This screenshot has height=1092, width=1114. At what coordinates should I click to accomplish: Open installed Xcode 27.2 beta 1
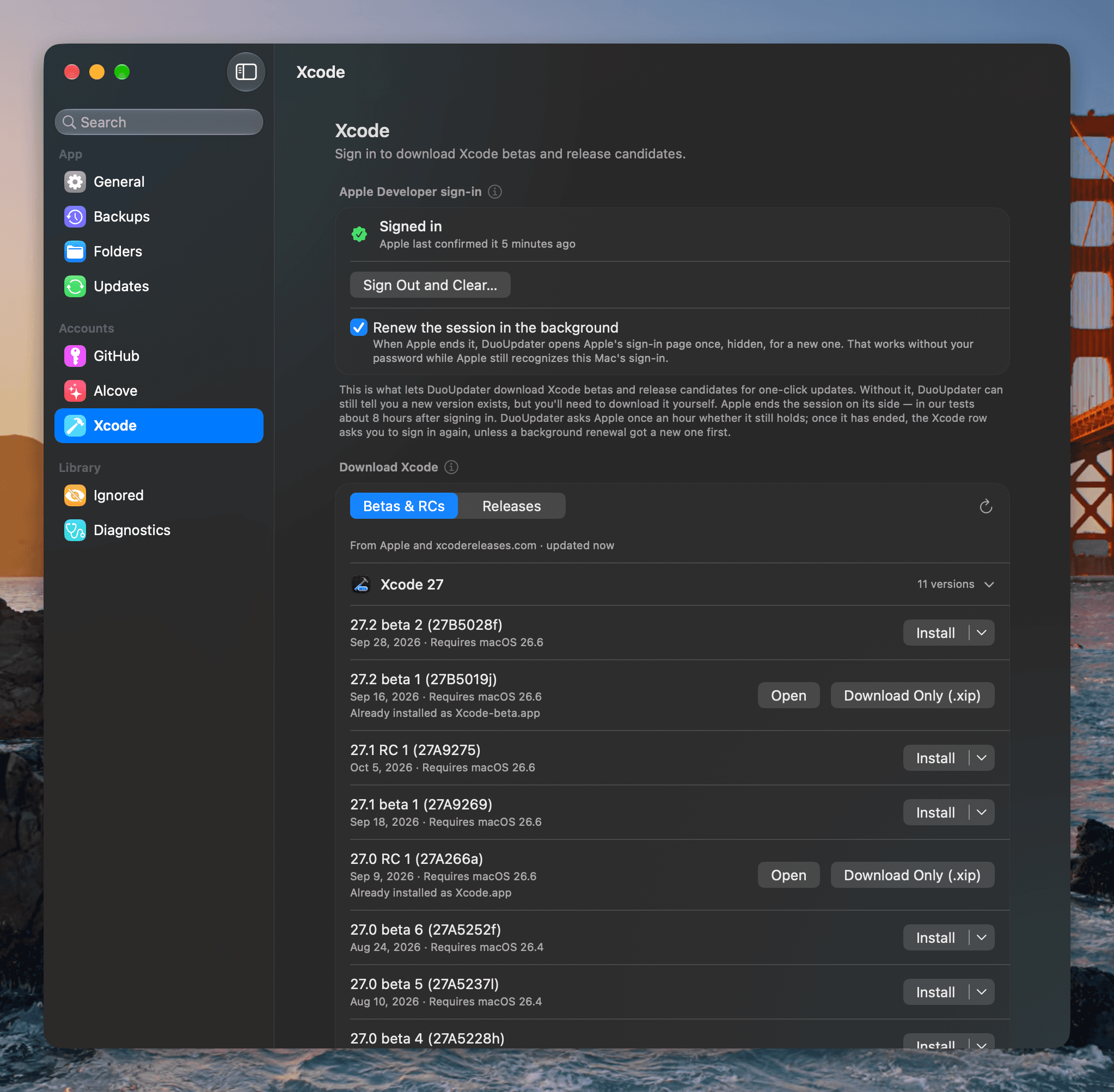click(x=788, y=695)
